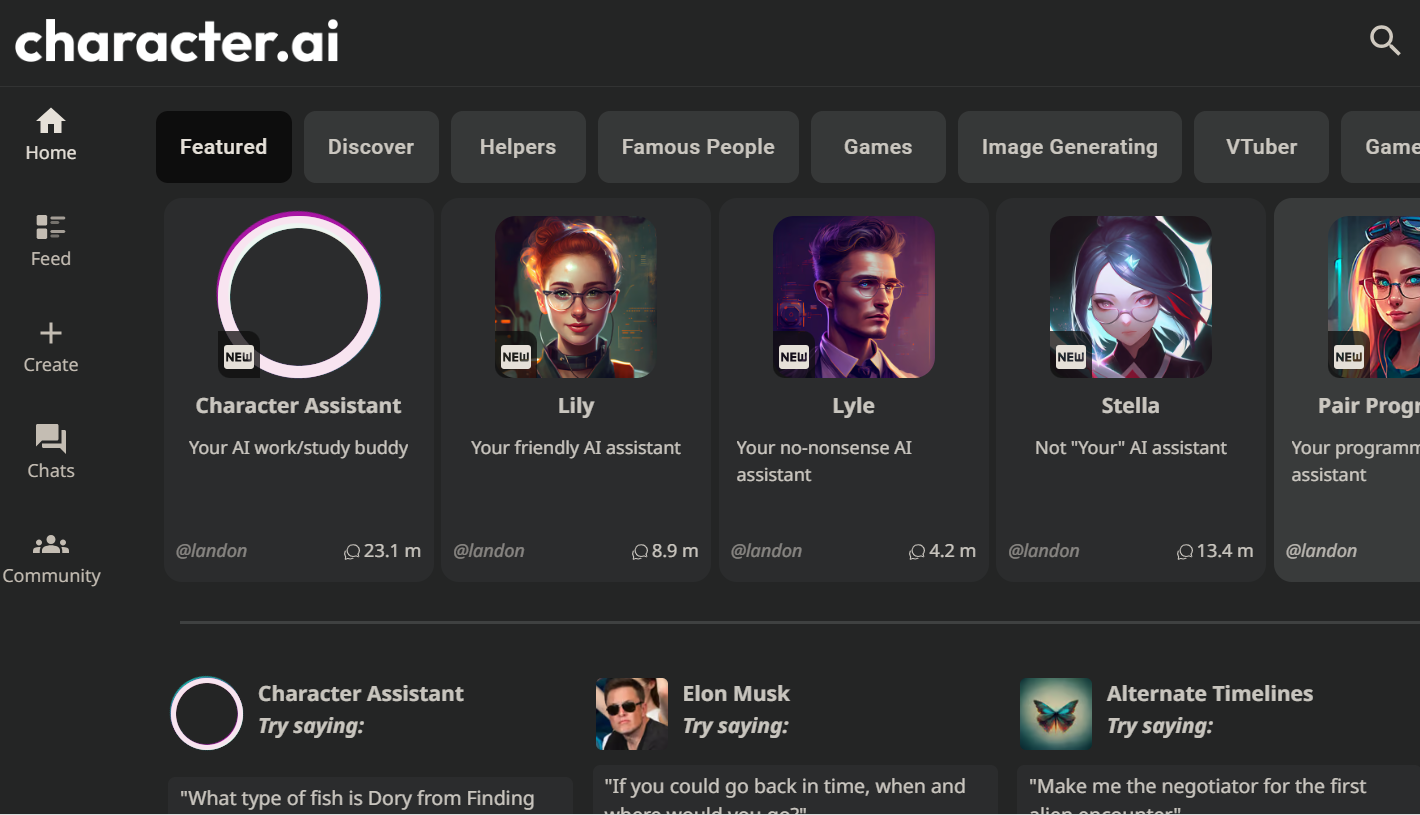Select the Community icon in the sidebar
Image resolution: width=1420 pixels, height=815 pixels.
pyautogui.click(x=50, y=544)
